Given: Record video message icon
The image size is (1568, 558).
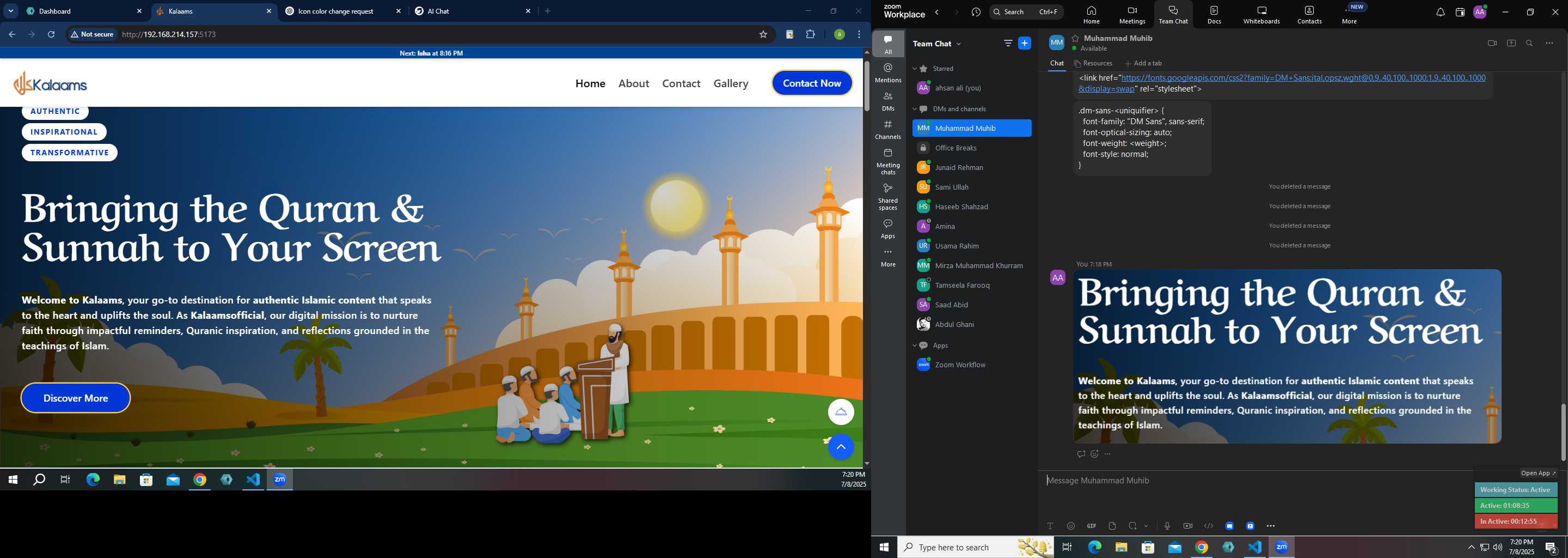Looking at the screenshot, I should (x=1187, y=526).
